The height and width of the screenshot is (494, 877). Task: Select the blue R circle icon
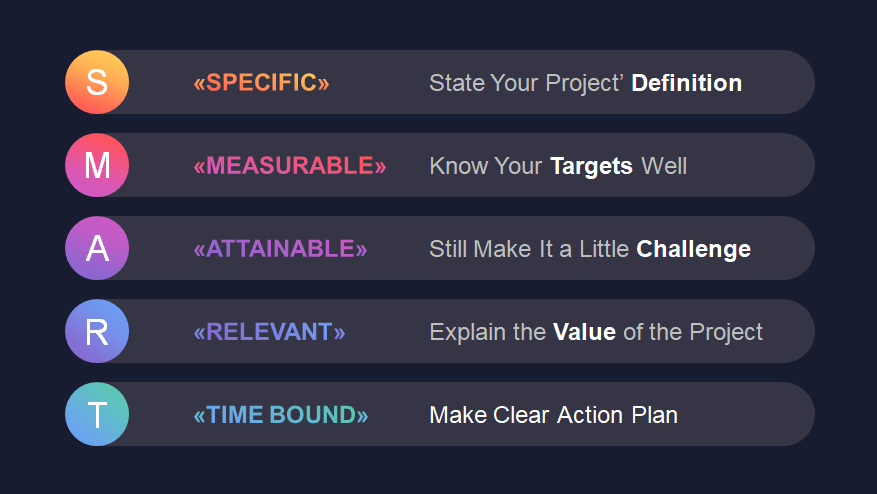click(97, 331)
